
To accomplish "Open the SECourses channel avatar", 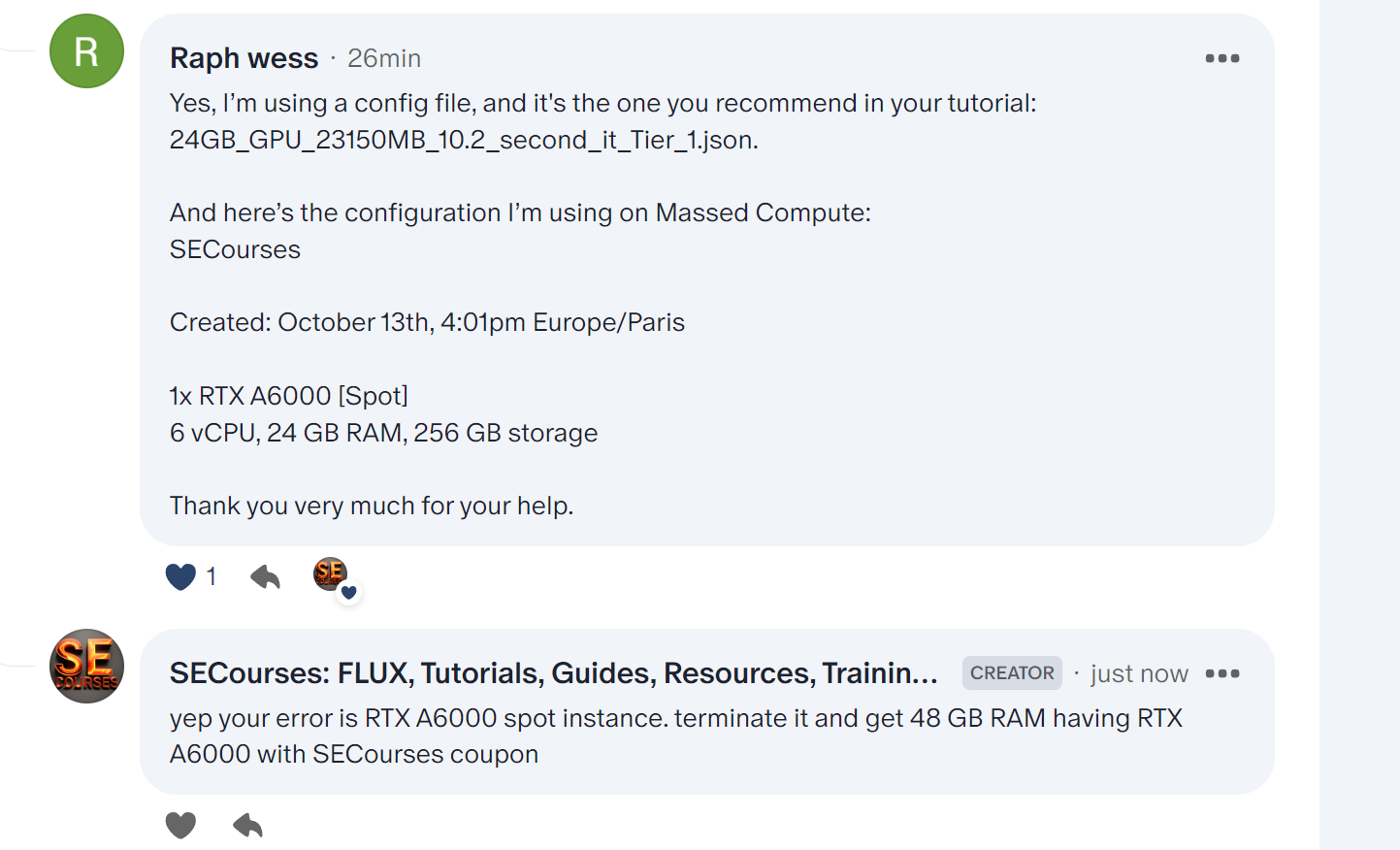I will click(x=86, y=667).
